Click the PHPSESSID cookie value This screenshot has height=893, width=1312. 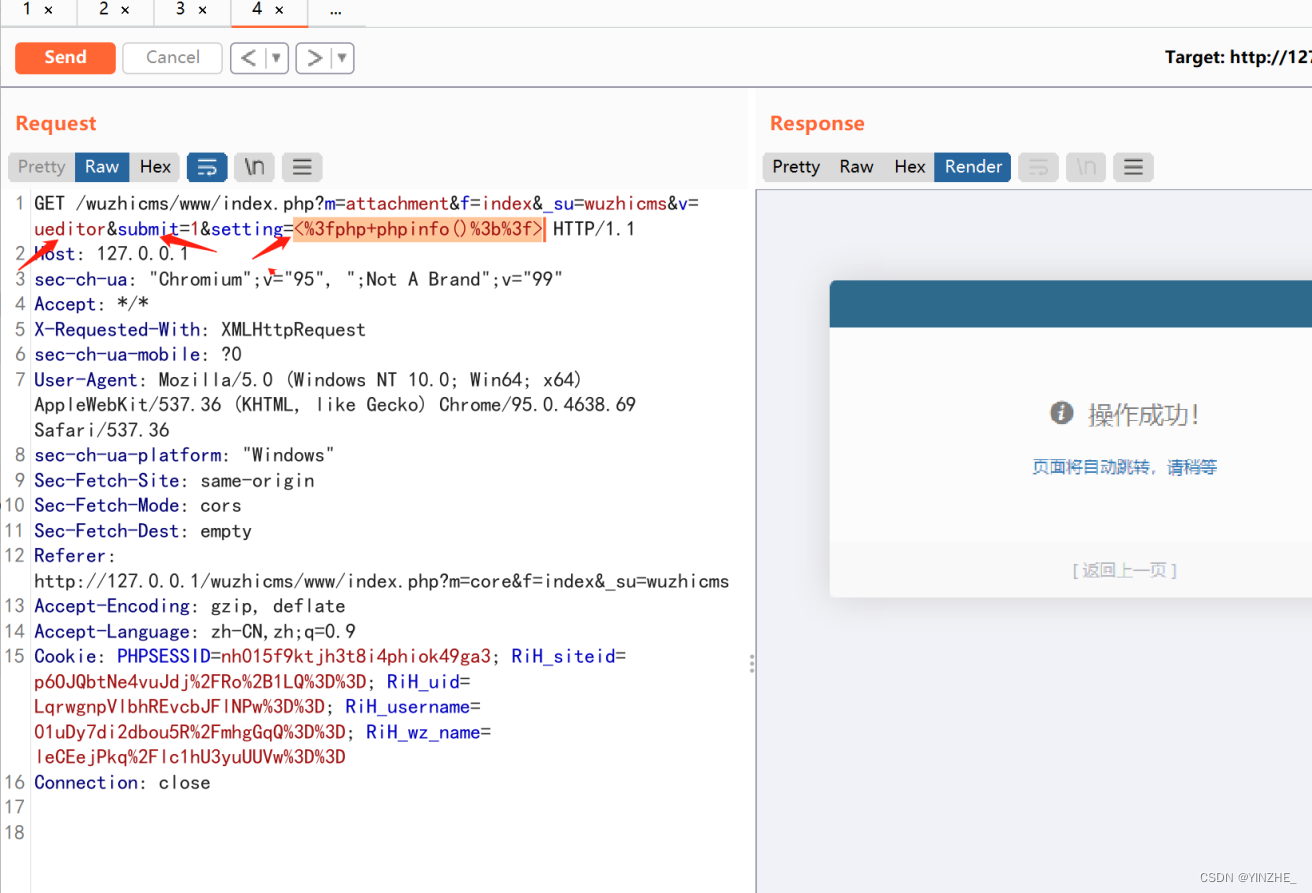point(356,657)
